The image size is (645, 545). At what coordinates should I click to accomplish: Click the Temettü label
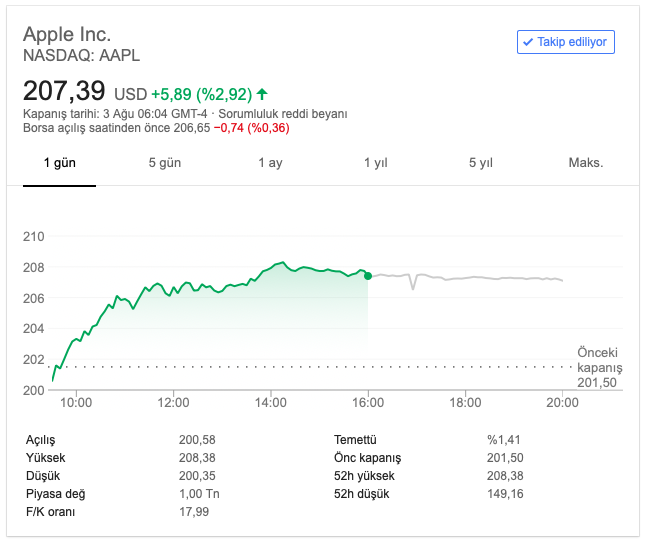click(356, 440)
